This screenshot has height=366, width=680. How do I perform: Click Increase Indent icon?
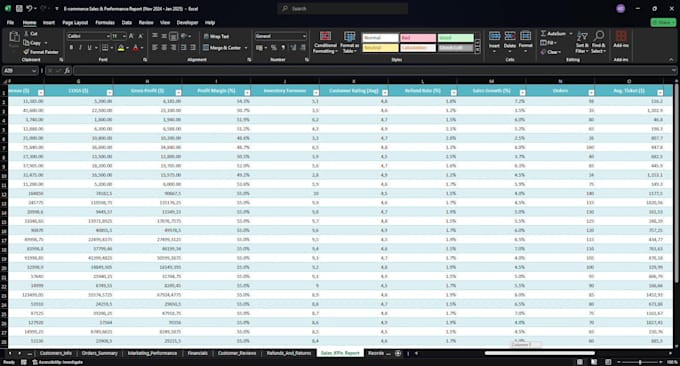click(193, 48)
